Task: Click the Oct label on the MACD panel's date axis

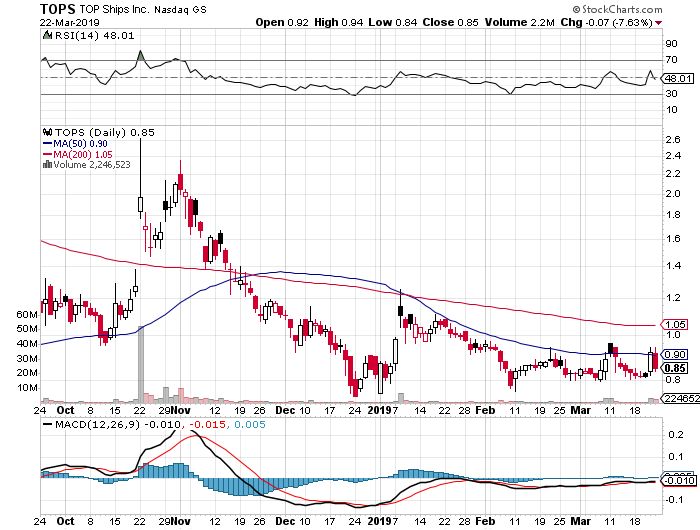Action: tap(66, 522)
